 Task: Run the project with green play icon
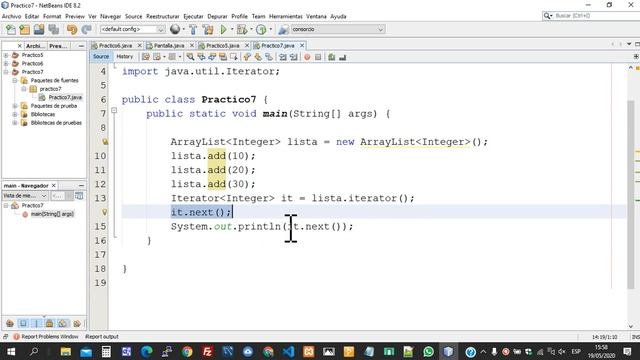[x=223, y=29]
